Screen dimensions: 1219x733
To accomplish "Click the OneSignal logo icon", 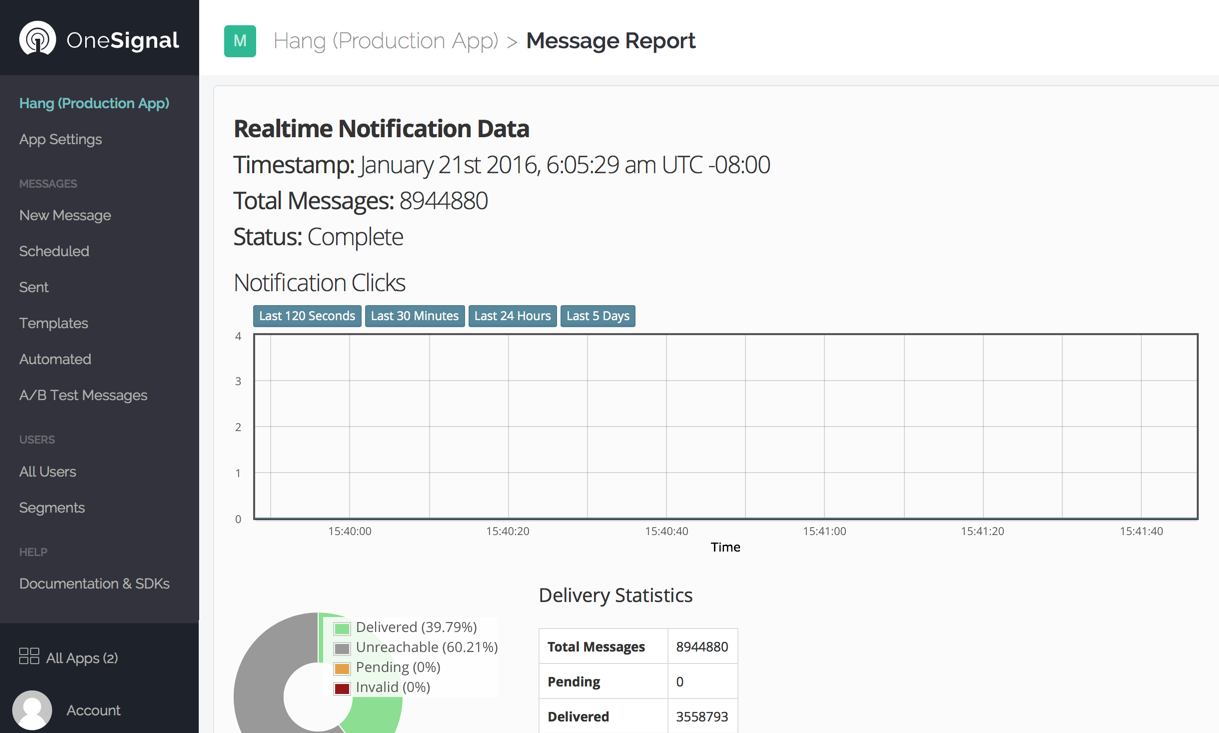I will coord(38,39).
